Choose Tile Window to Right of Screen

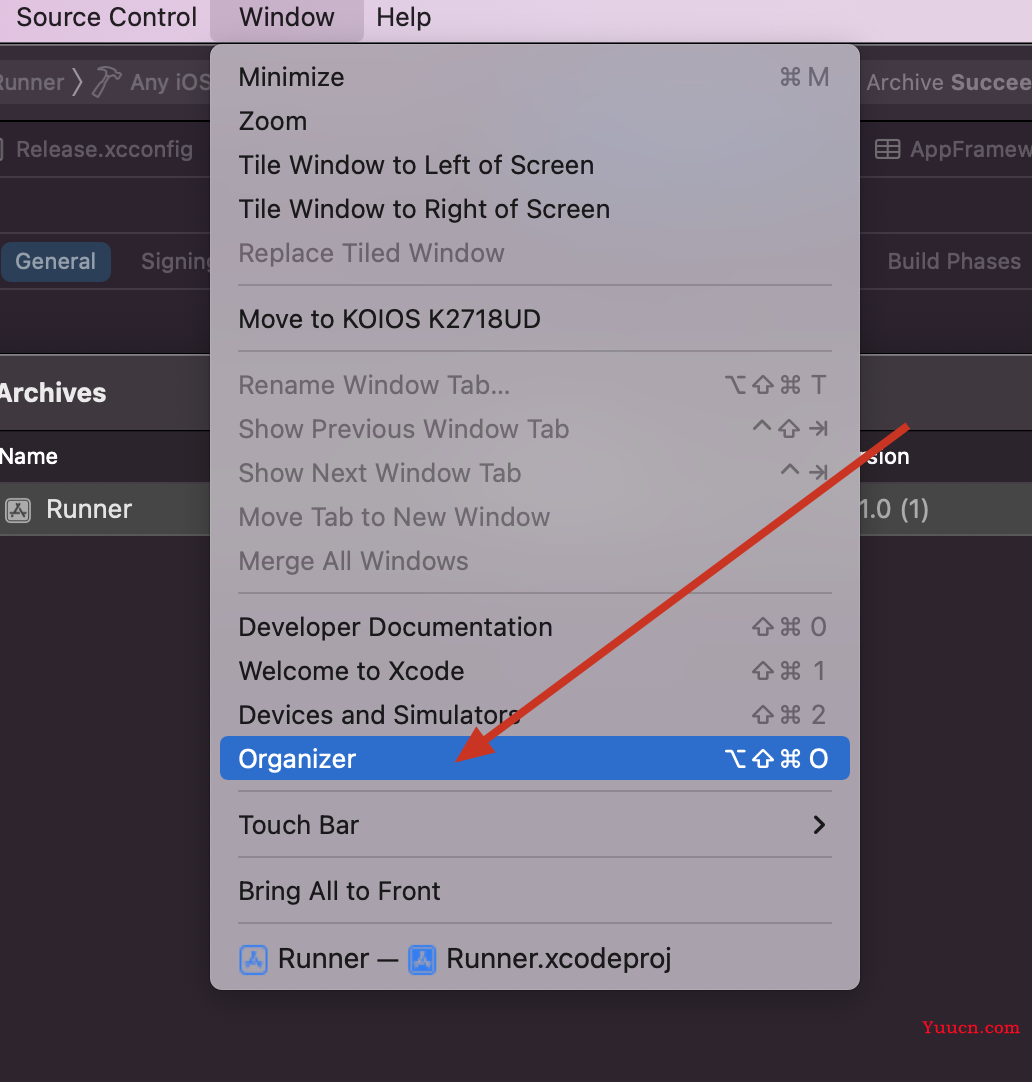535,209
